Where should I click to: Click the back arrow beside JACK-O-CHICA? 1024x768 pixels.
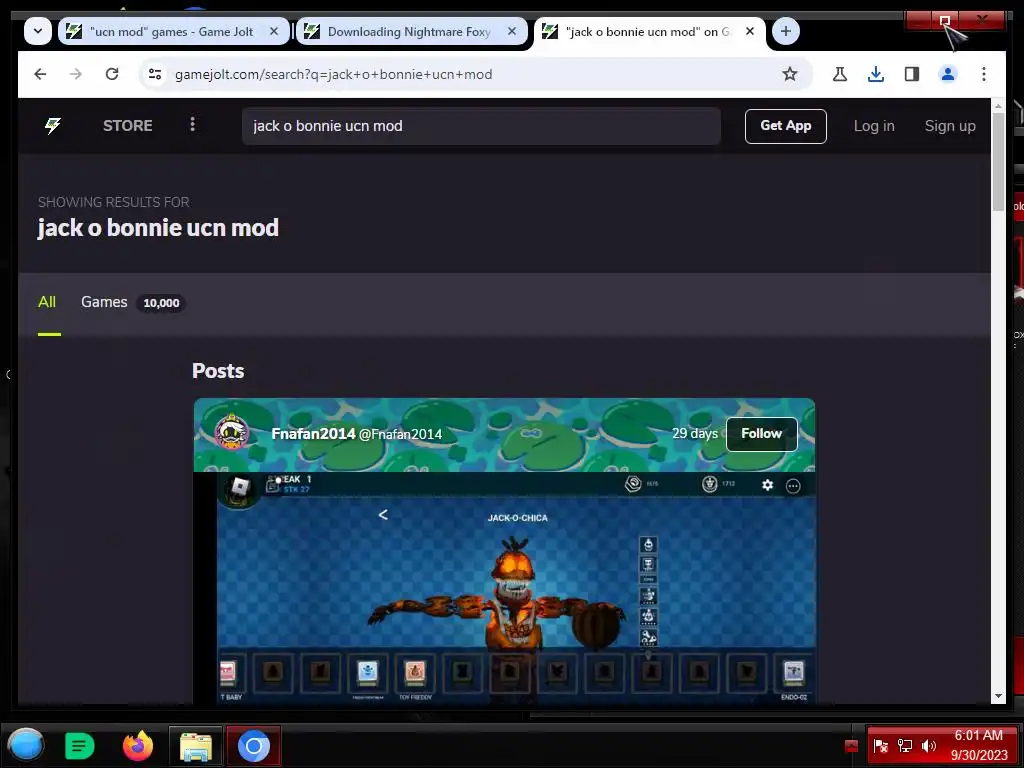(383, 515)
